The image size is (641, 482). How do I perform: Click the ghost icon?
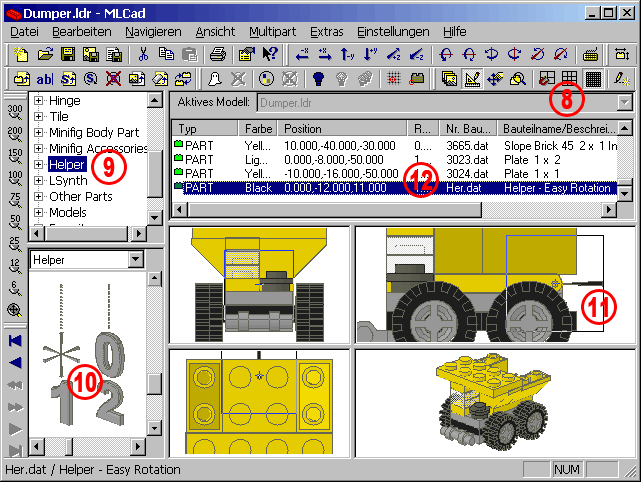[215, 78]
